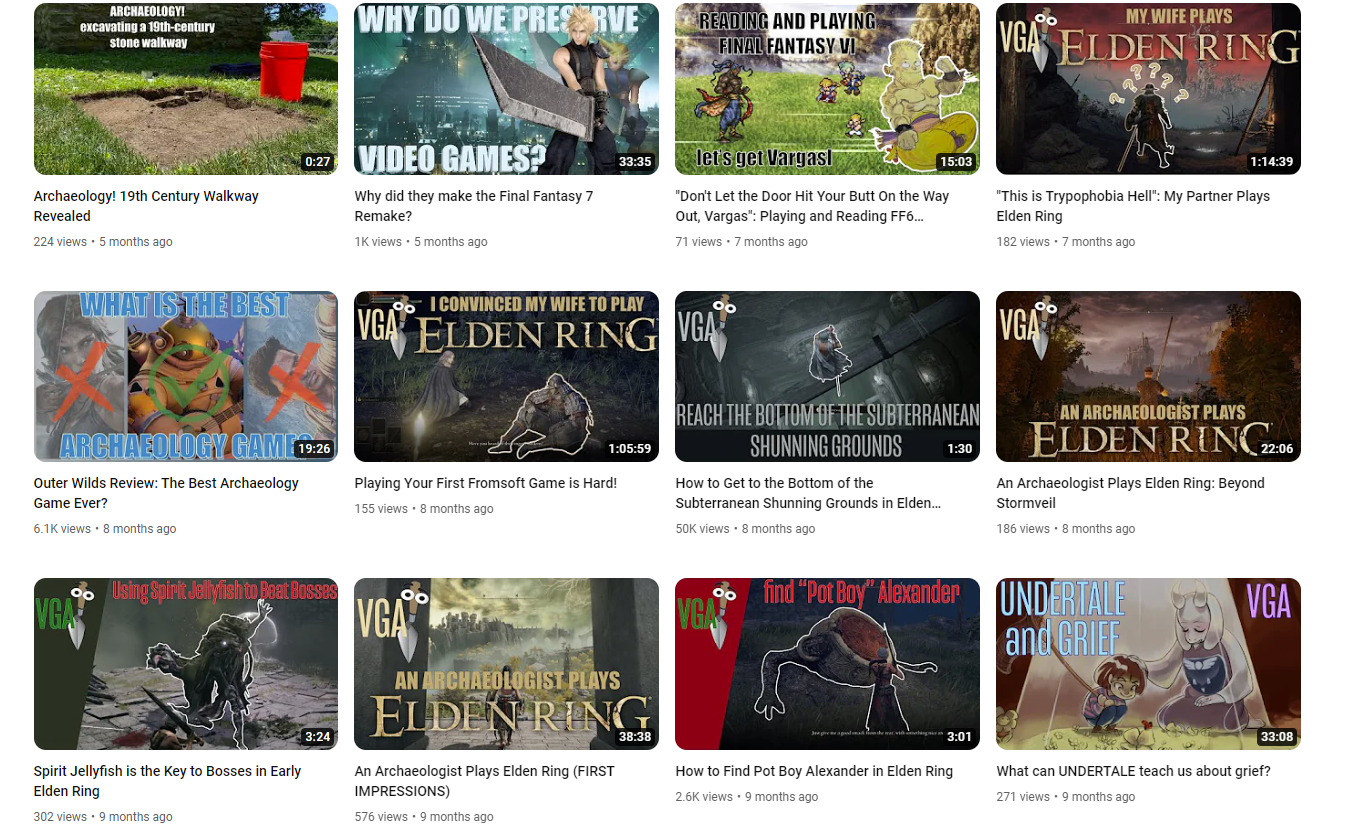The height and width of the screenshot is (832, 1353).
Task: Click title 'An Archaeologist Plays Elden Ring (FIRST IMPRESSIONS)'
Action: click(485, 781)
